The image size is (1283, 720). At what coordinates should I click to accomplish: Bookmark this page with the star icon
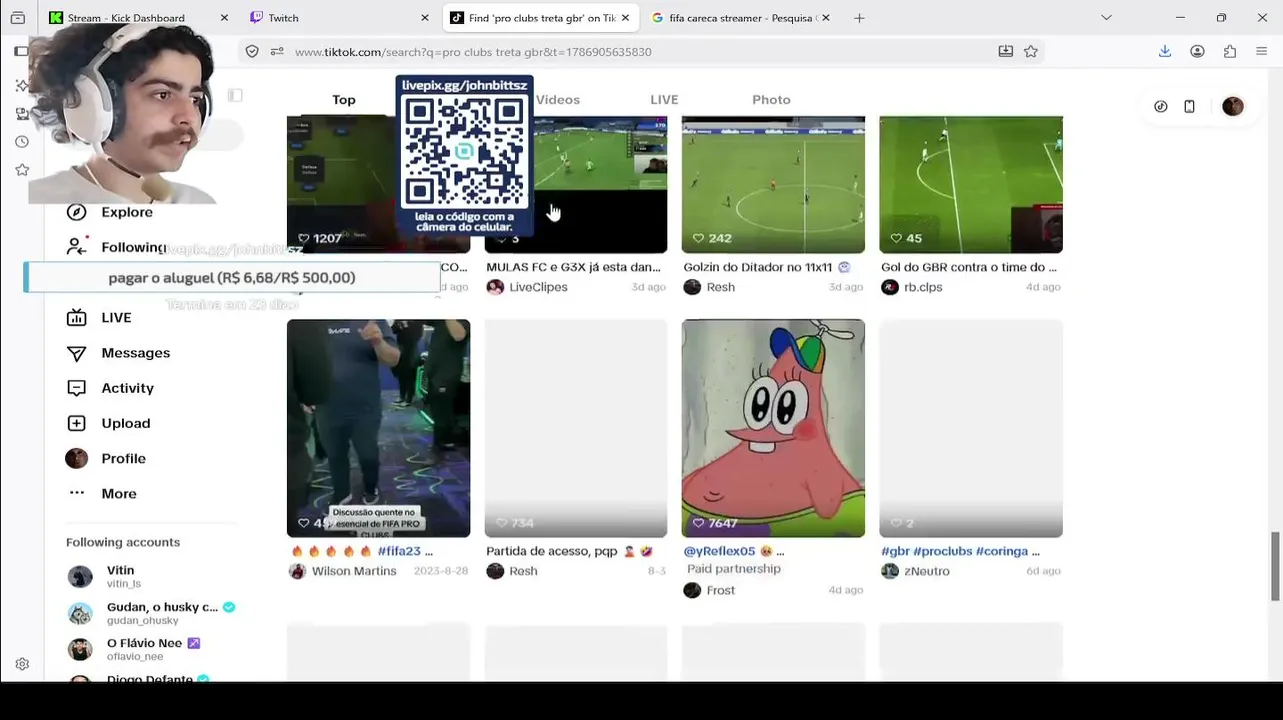(1031, 52)
